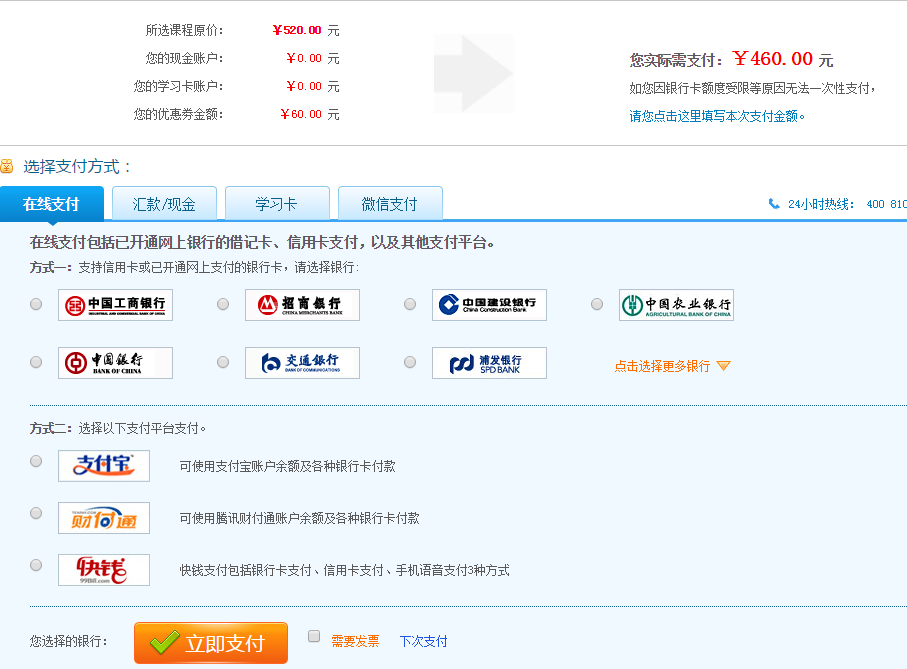Image resolution: width=907 pixels, height=669 pixels.
Task: Open the 学习卡 tab
Action: click(277, 204)
